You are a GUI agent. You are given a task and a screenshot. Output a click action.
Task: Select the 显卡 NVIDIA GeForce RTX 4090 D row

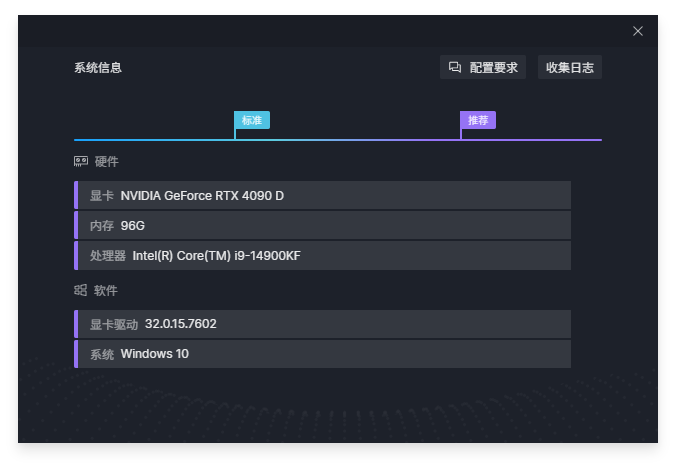pyautogui.click(x=322, y=195)
